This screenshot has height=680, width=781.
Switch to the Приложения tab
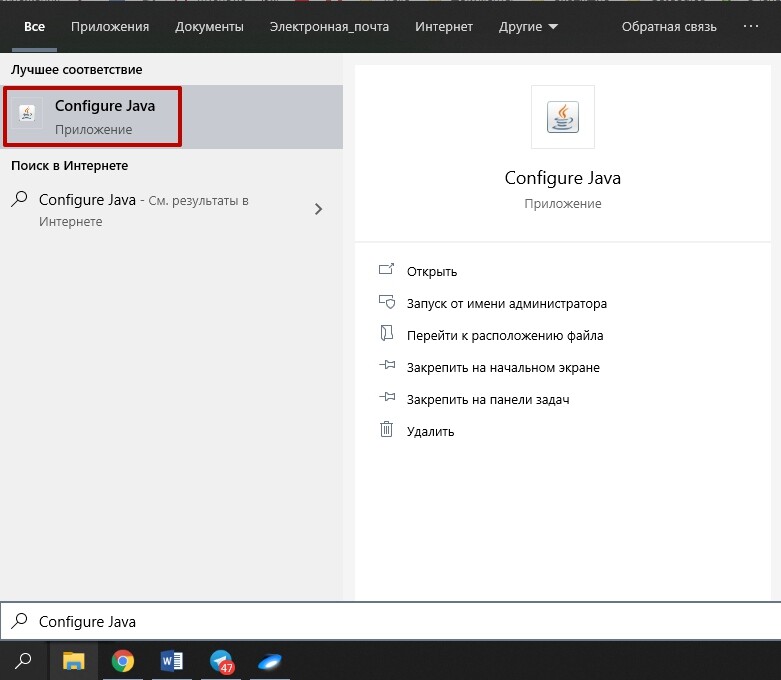[x=110, y=26]
